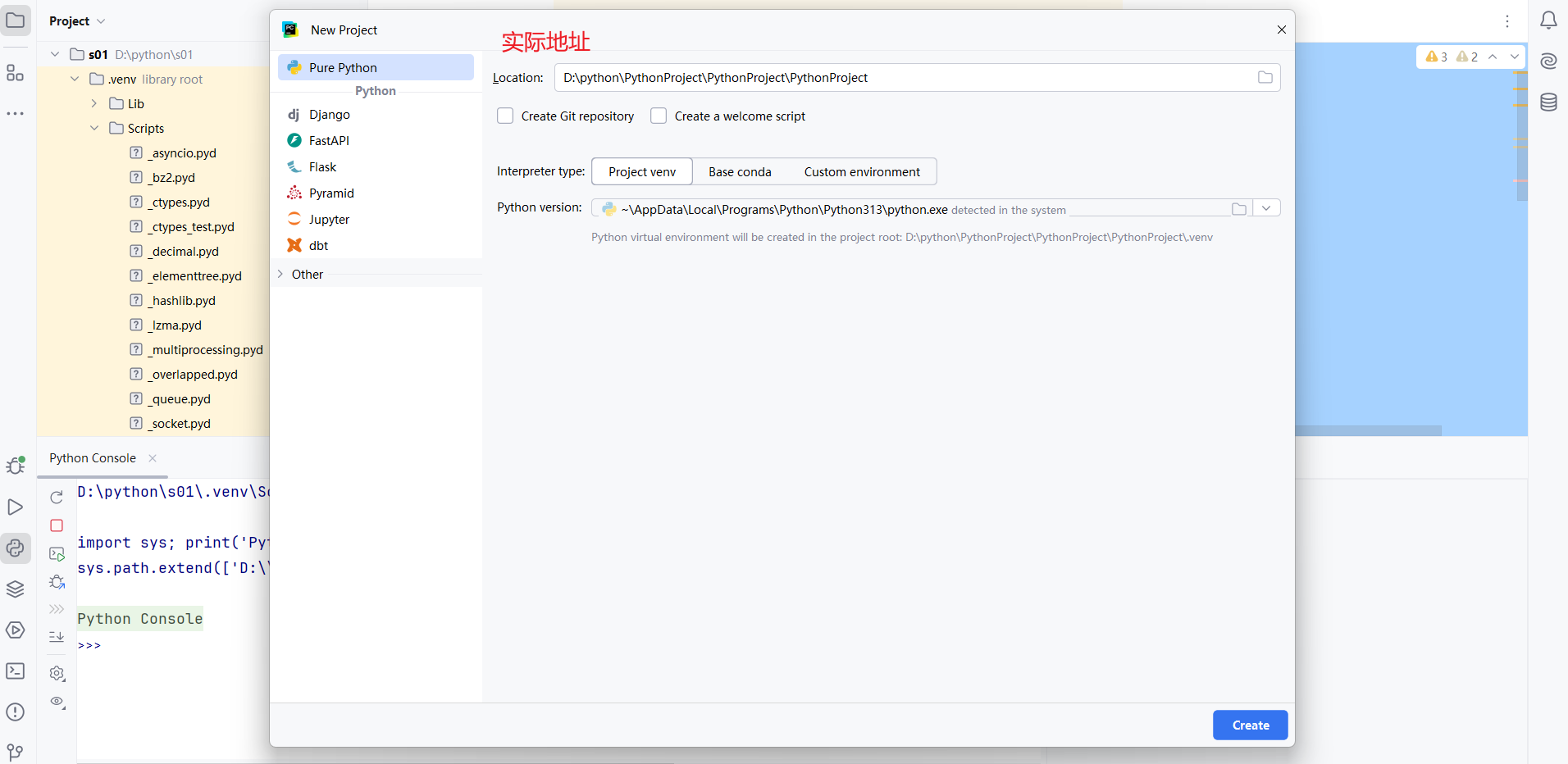Switch to the Python Console tab

[93, 457]
